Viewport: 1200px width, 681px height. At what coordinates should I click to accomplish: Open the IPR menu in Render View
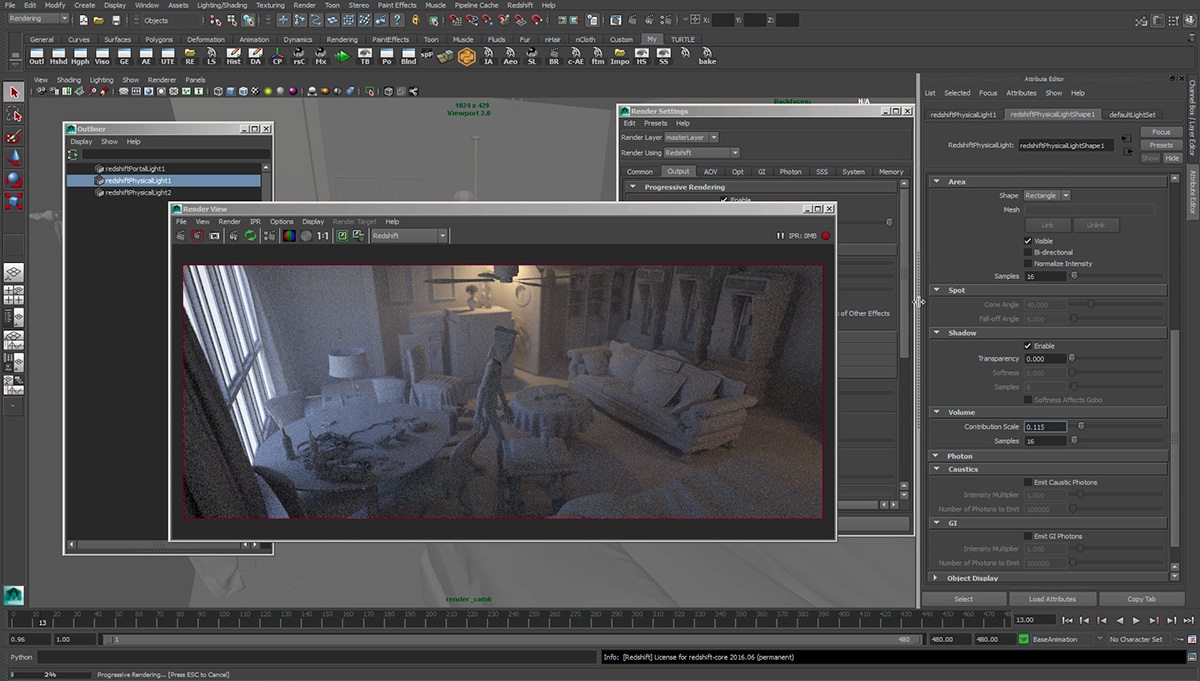pos(255,221)
